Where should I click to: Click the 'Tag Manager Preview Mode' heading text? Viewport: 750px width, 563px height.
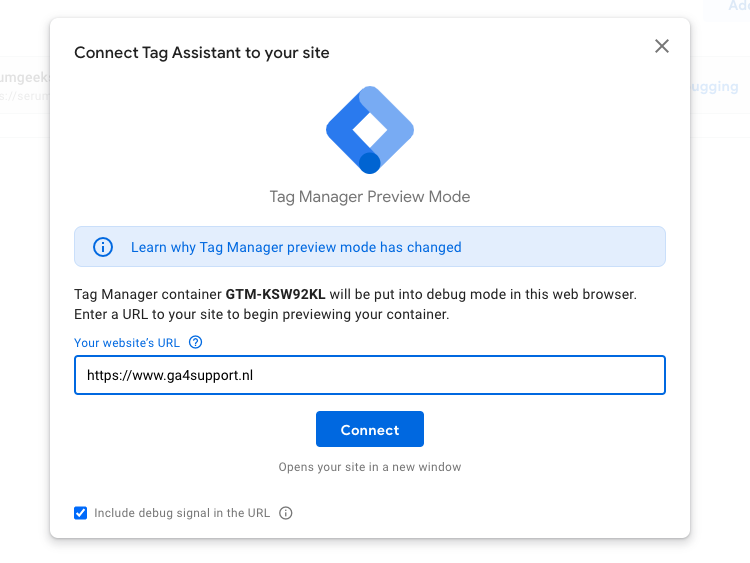[x=370, y=197]
